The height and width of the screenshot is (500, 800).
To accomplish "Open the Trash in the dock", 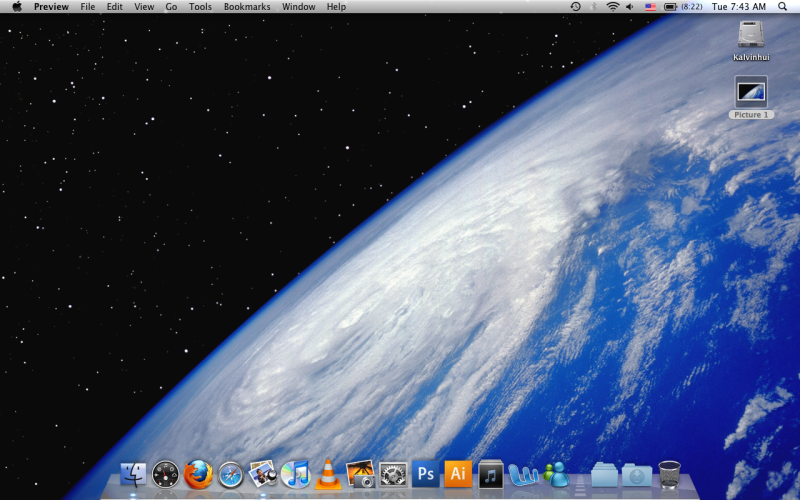I will (670, 473).
